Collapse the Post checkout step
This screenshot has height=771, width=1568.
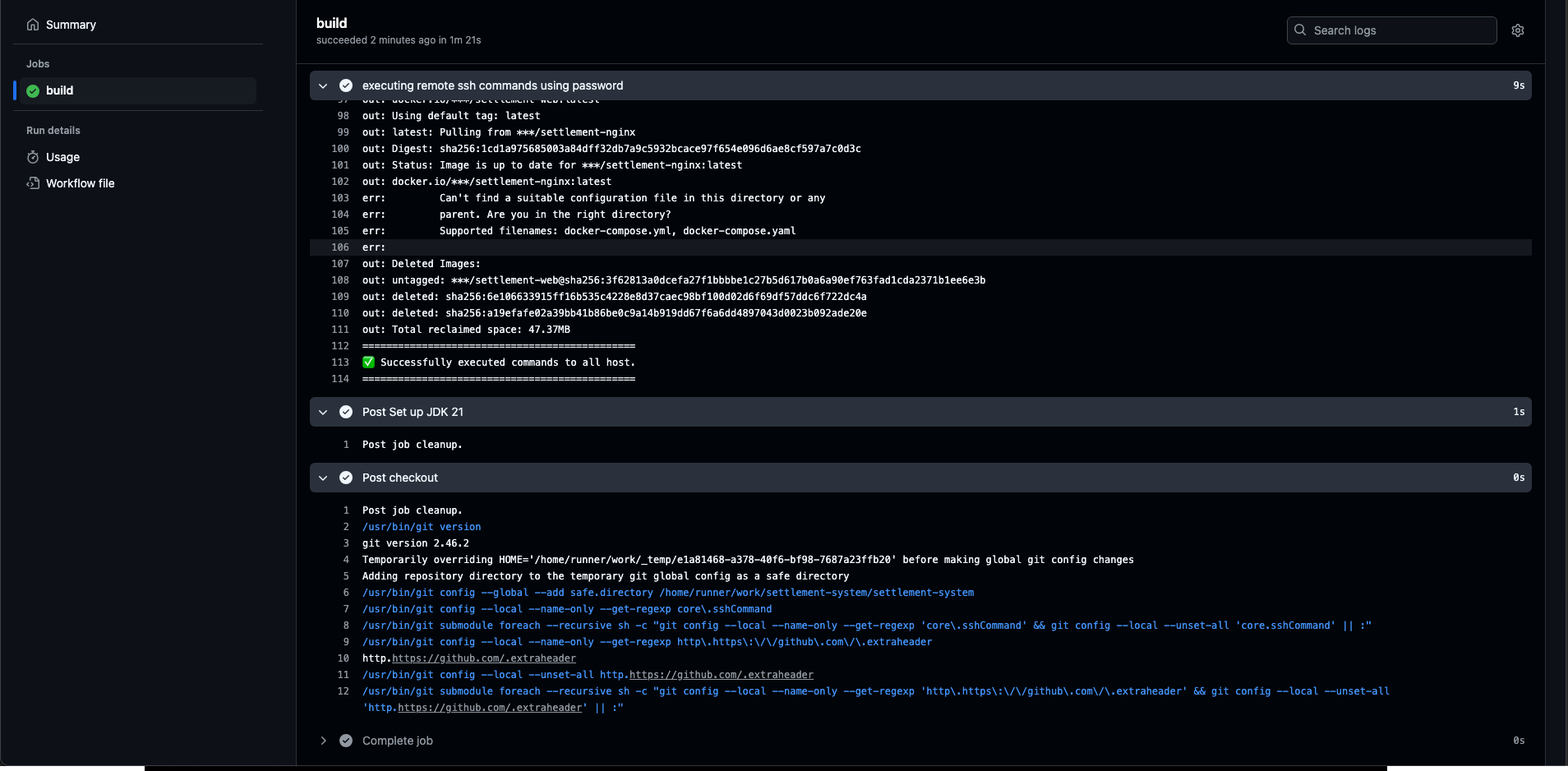tap(323, 478)
